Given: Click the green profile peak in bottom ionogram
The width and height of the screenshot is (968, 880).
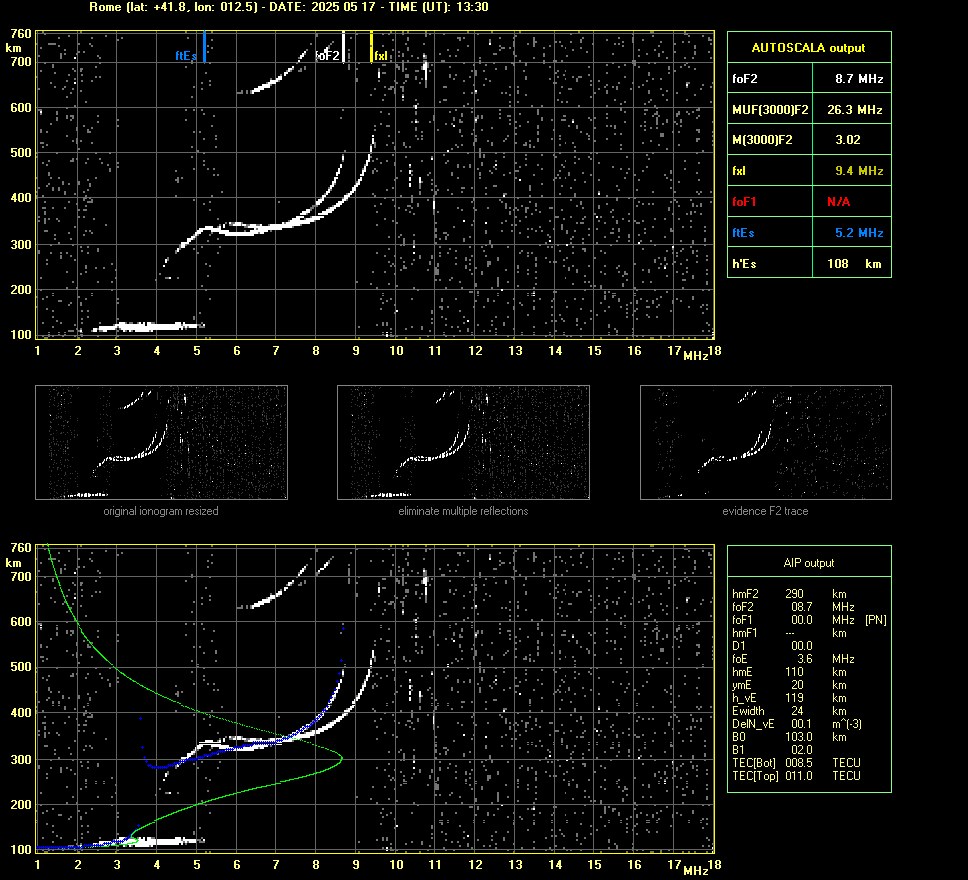Looking at the screenshot, I should coord(340,758).
